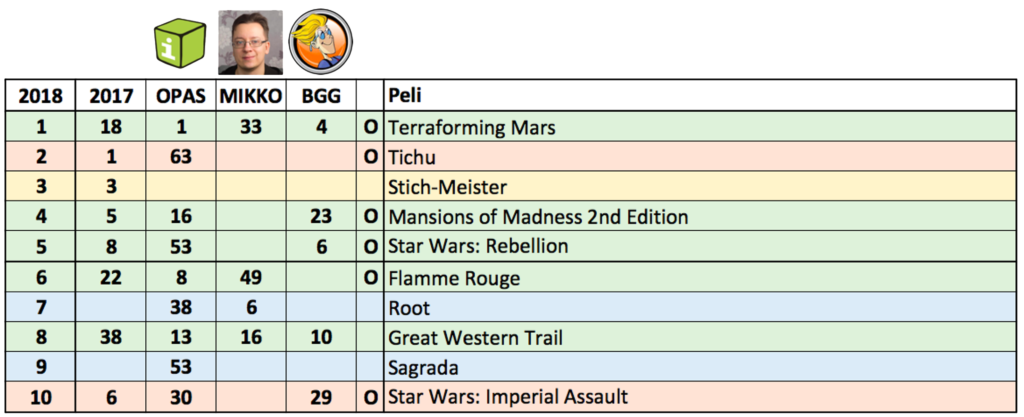
Task: Click the BGG column header
Action: 321,96
